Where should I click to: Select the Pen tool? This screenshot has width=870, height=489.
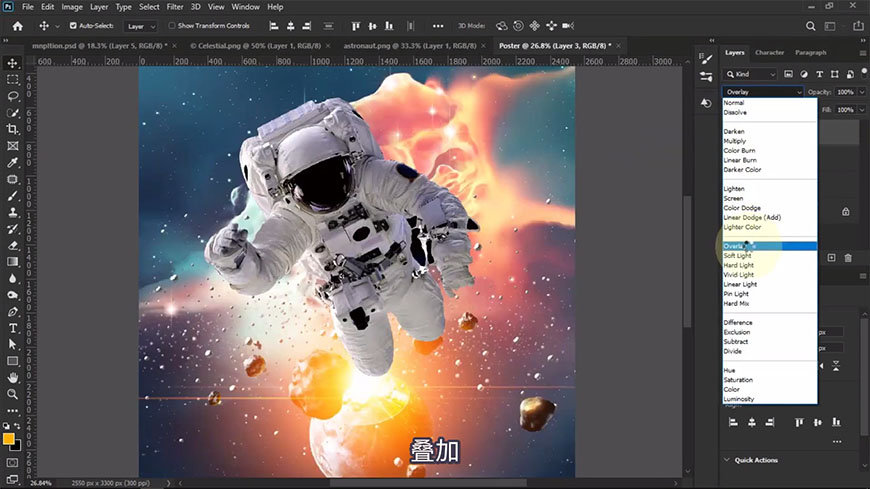tap(12, 311)
